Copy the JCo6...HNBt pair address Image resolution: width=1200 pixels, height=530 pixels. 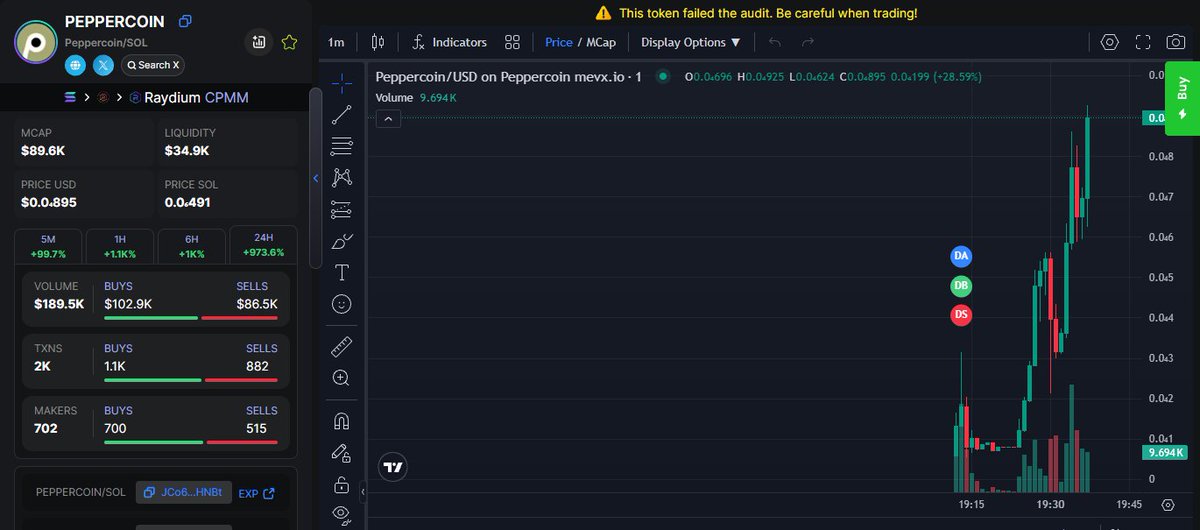(183, 492)
